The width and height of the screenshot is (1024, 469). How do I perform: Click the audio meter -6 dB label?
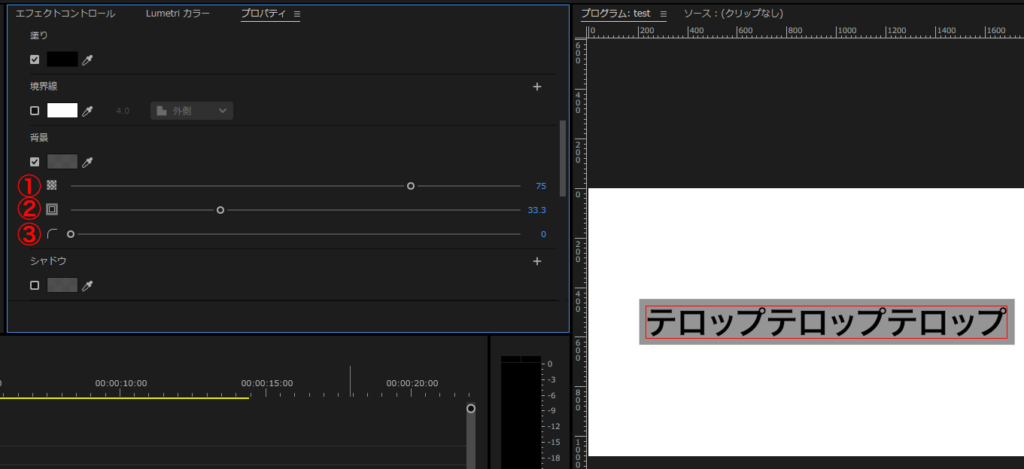pos(552,395)
